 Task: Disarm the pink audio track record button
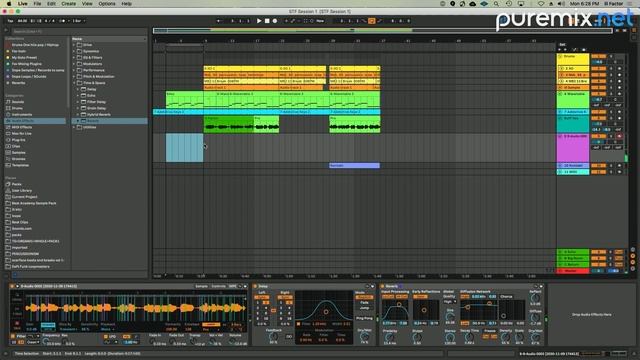point(620,136)
